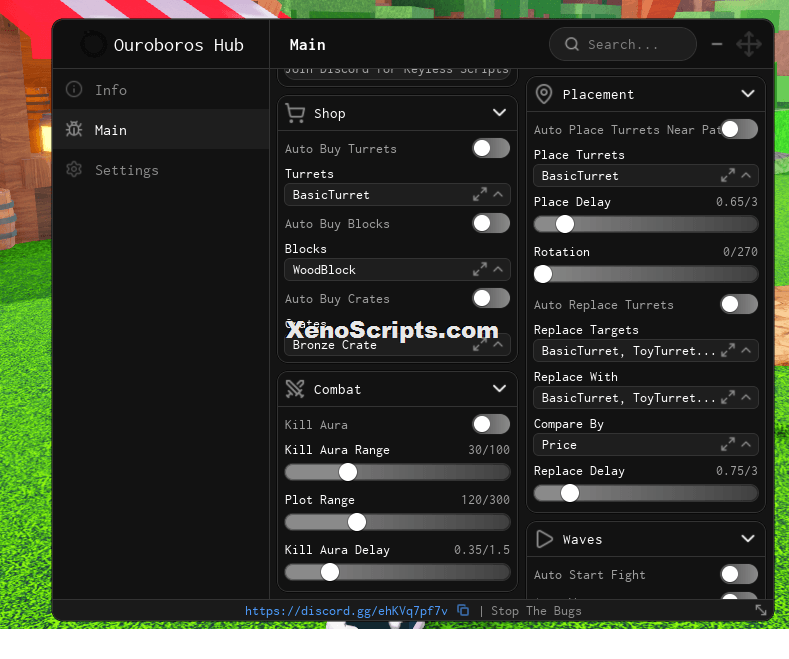This screenshot has height=659, width=789.
Task: Copy the Discord link with copy icon
Action: (463, 611)
